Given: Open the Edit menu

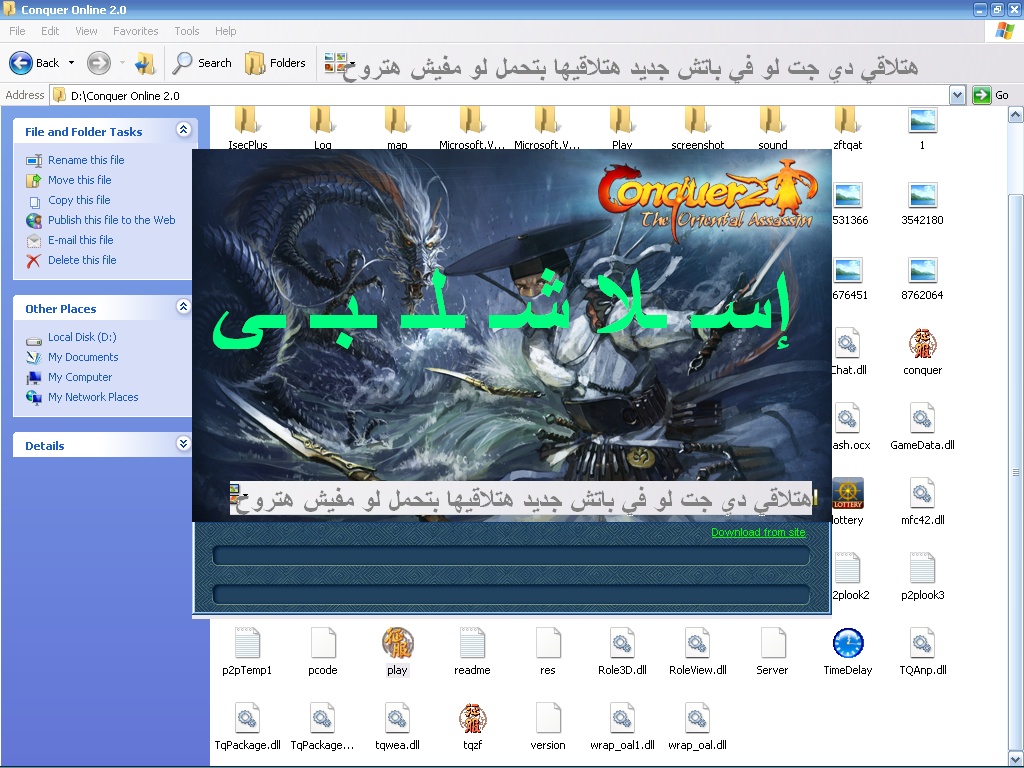Looking at the screenshot, I should pos(50,31).
